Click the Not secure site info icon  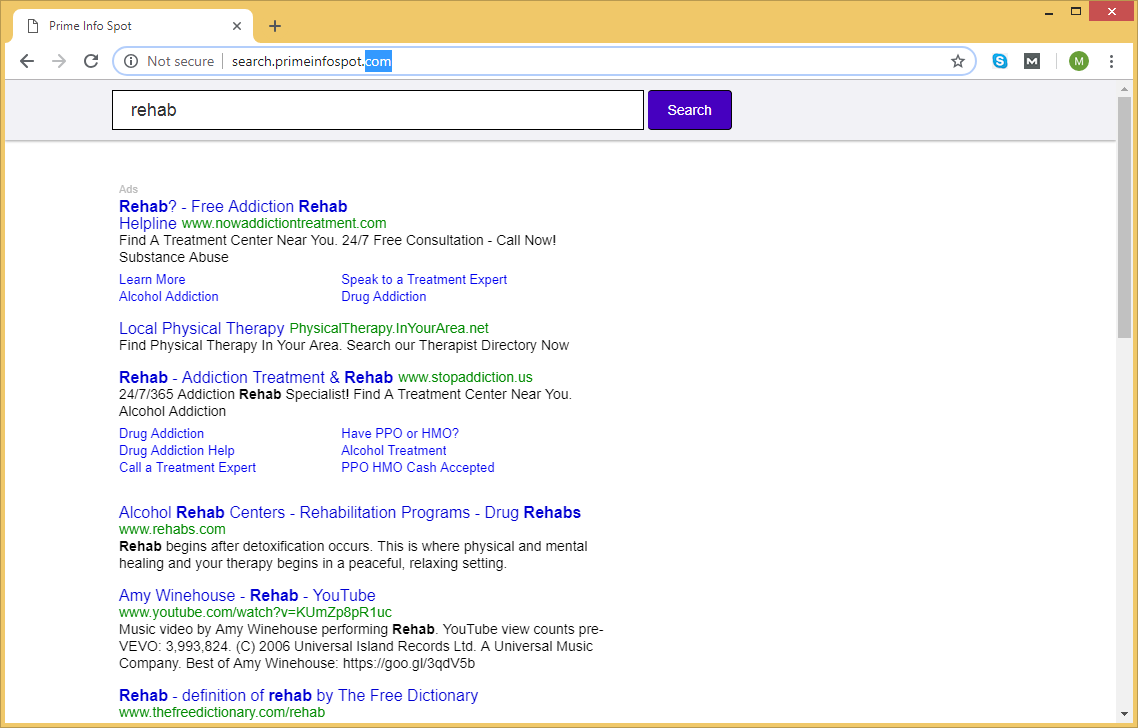point(130,61)
